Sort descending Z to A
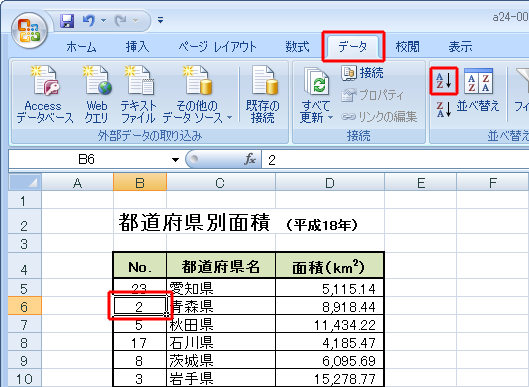Screen dimensions: 529x387 444,109
